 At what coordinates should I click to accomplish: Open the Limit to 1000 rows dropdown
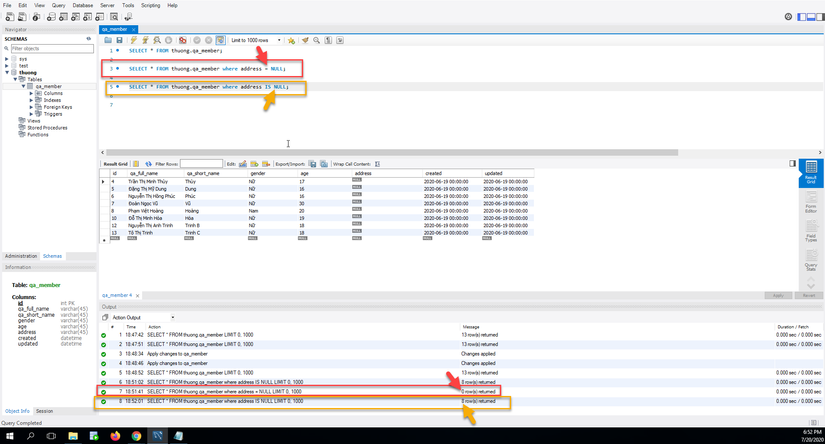pos(256,41)
